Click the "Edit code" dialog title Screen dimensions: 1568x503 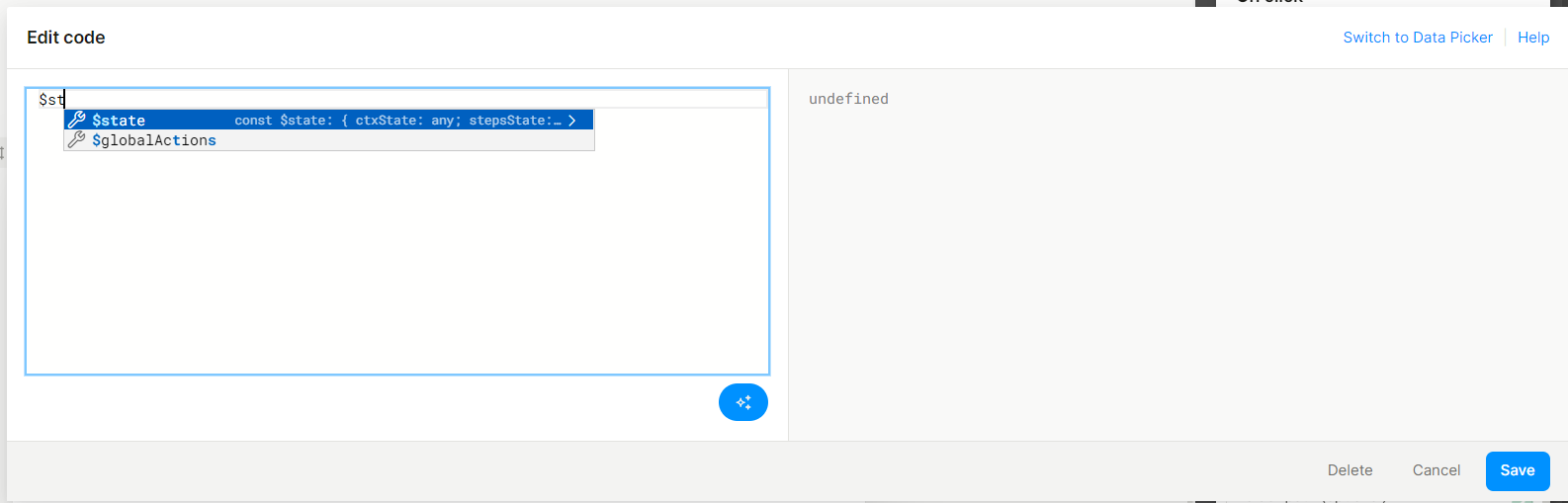pyautogui.click(x=66, y=38)
